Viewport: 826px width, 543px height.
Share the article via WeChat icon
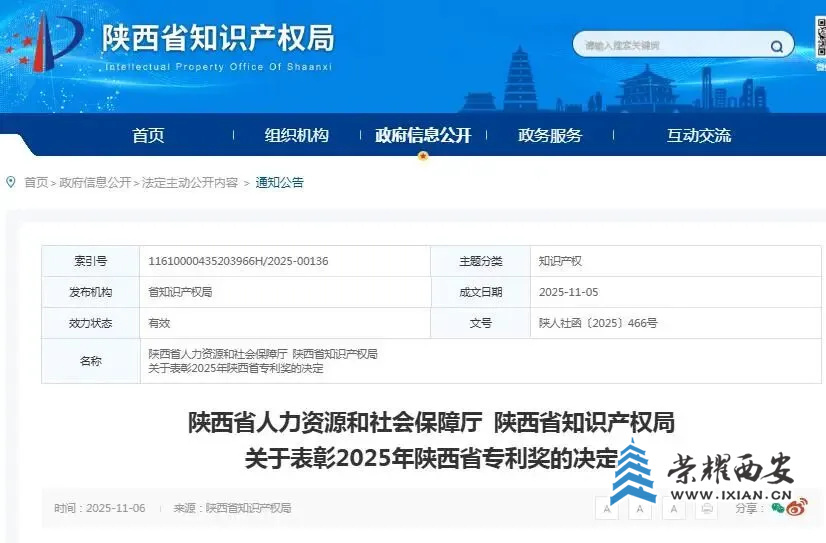click(x=778, y=508)
